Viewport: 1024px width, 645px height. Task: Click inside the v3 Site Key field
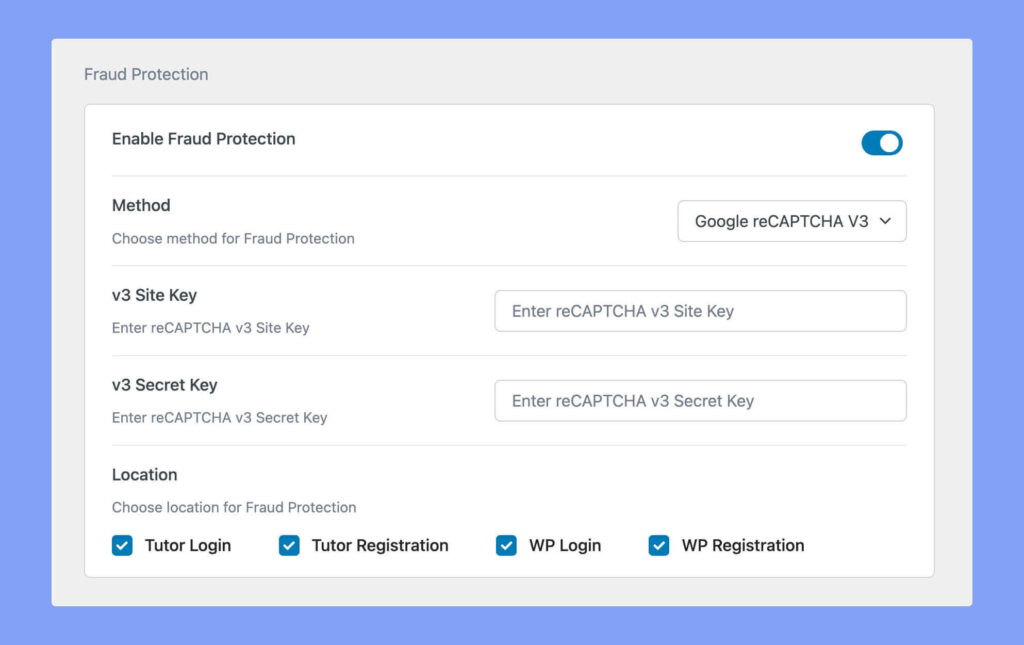700,311
